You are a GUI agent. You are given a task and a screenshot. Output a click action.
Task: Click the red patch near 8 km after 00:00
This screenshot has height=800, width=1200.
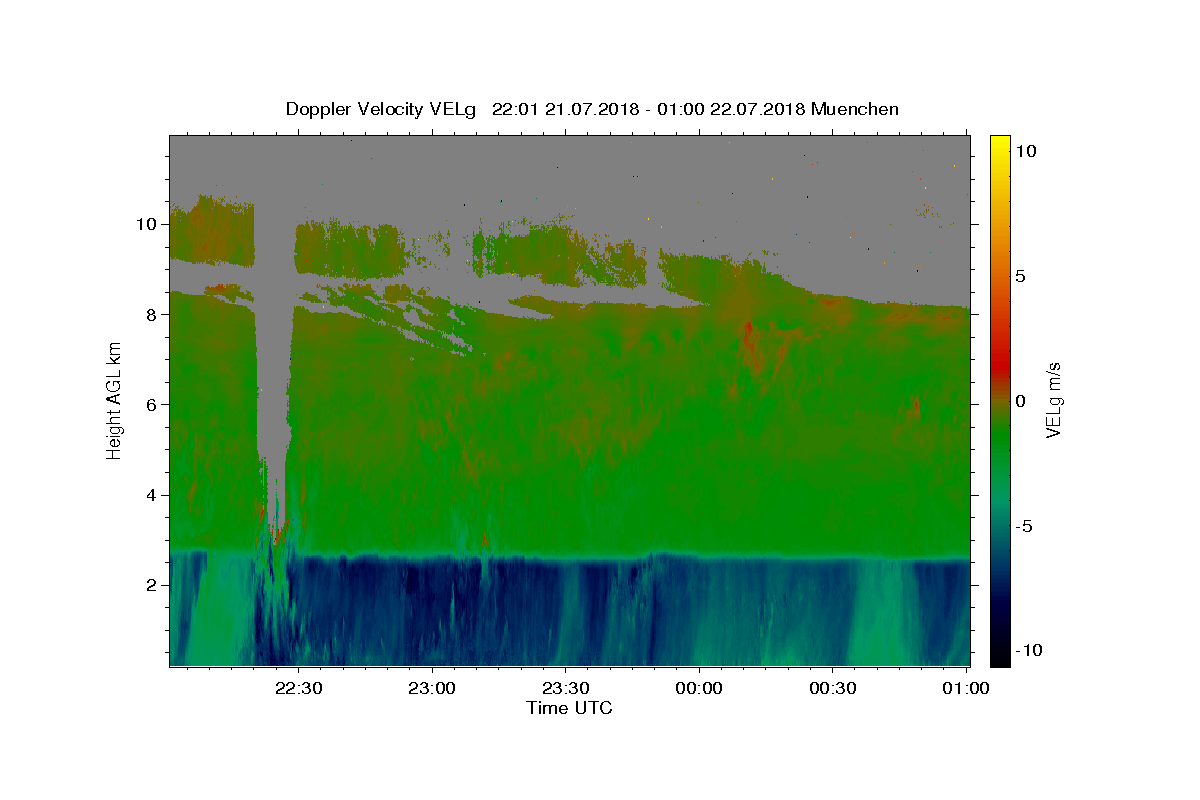click(x=750, y=340)
